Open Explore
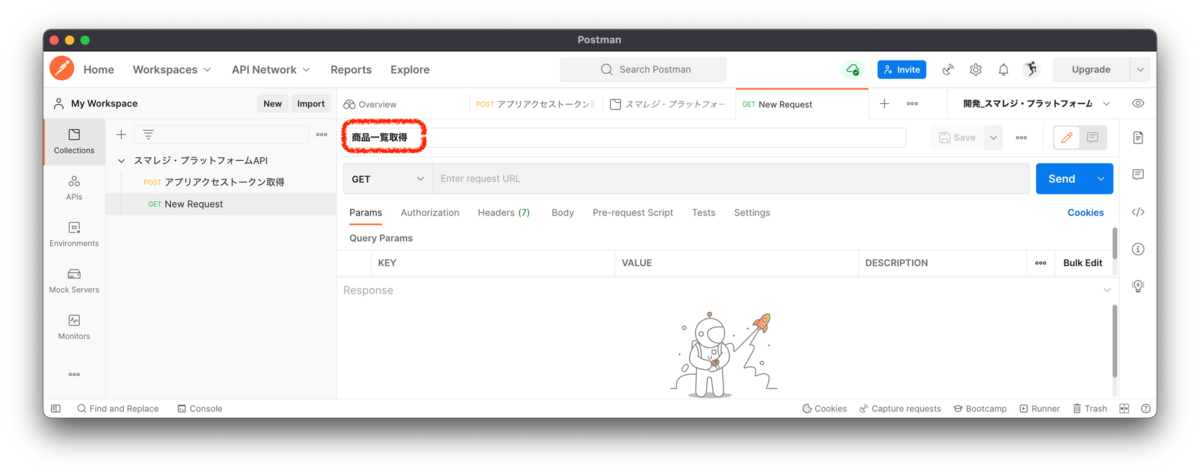 click(410, 69)
